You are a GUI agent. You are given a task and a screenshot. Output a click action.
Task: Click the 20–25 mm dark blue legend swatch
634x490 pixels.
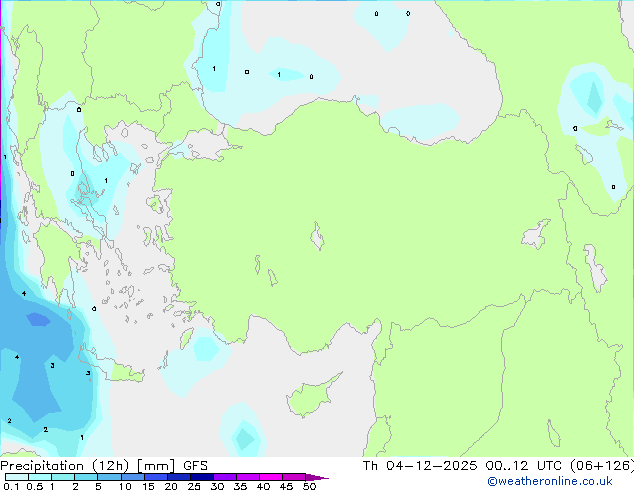click(x=179, y=477)
